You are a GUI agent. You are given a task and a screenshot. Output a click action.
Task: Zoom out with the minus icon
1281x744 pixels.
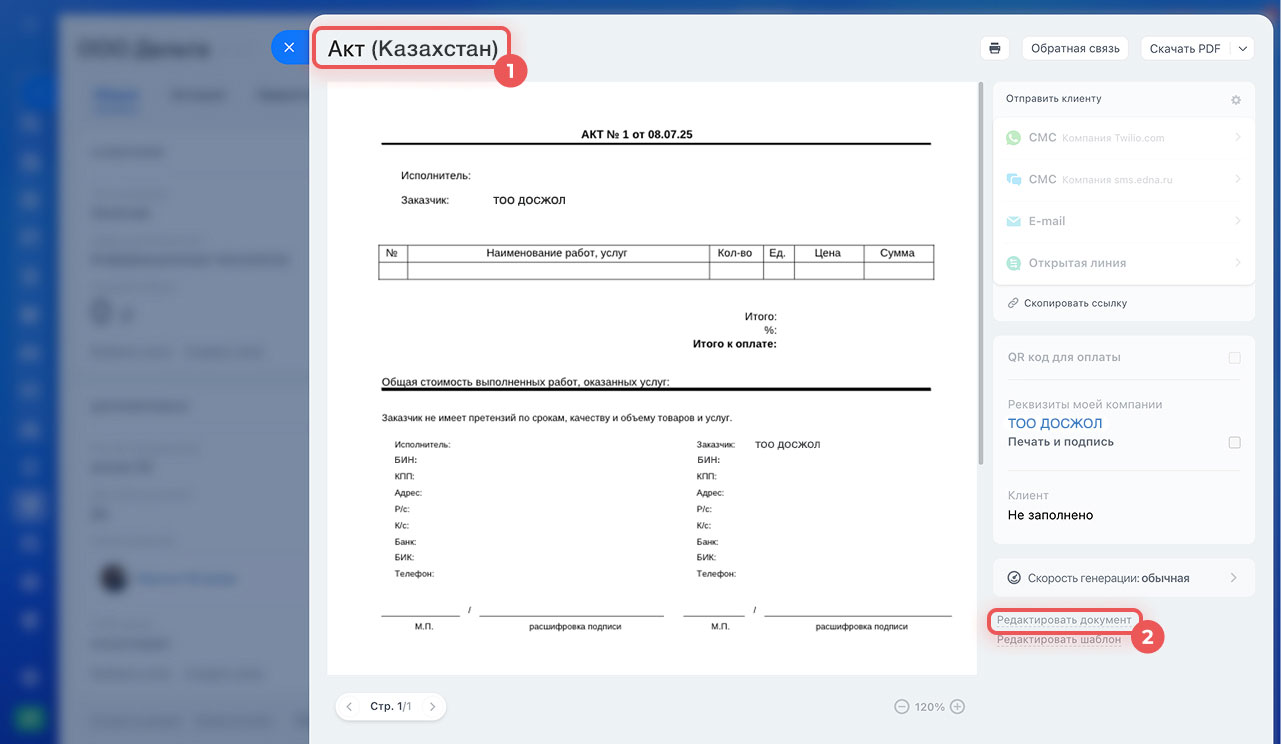(x=901, y=707)
